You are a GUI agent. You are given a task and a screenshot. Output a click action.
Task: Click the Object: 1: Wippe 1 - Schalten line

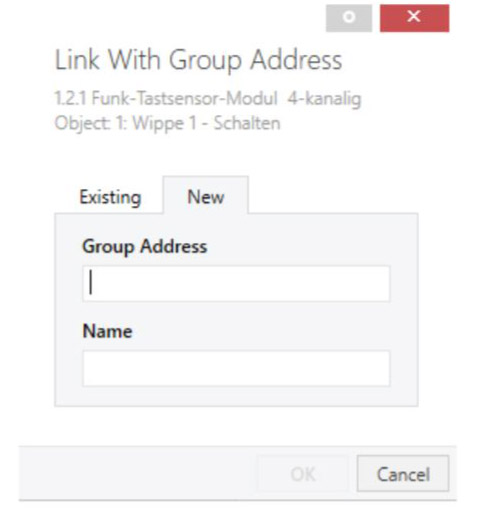pos(167,123)
